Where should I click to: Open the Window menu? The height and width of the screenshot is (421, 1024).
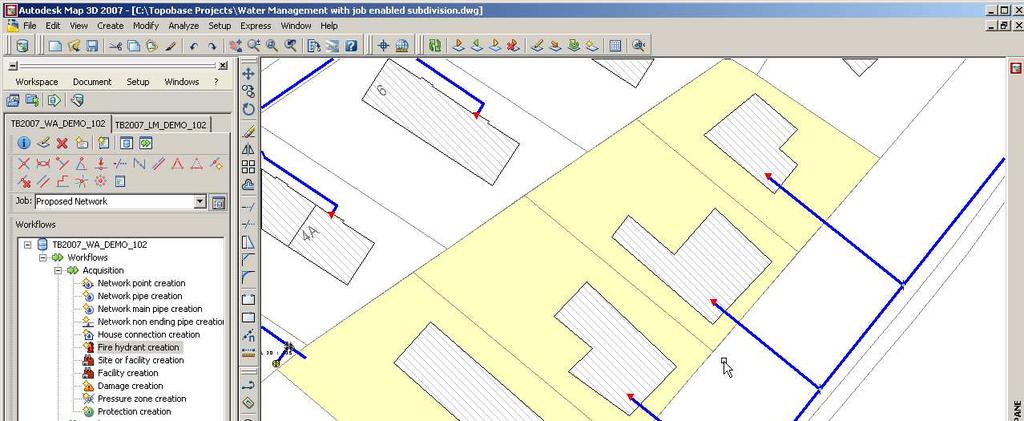click(x=296, y=26)
